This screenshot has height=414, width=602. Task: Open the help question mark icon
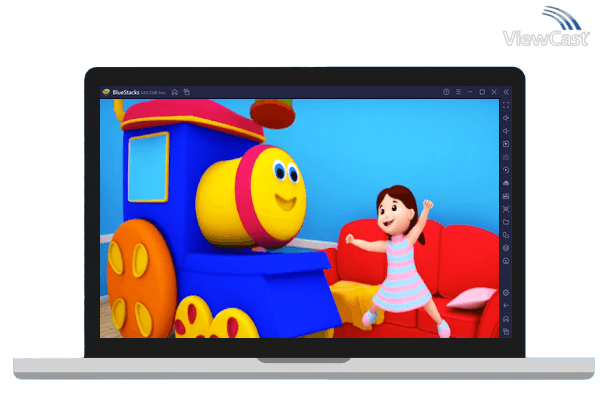[446, 92]
